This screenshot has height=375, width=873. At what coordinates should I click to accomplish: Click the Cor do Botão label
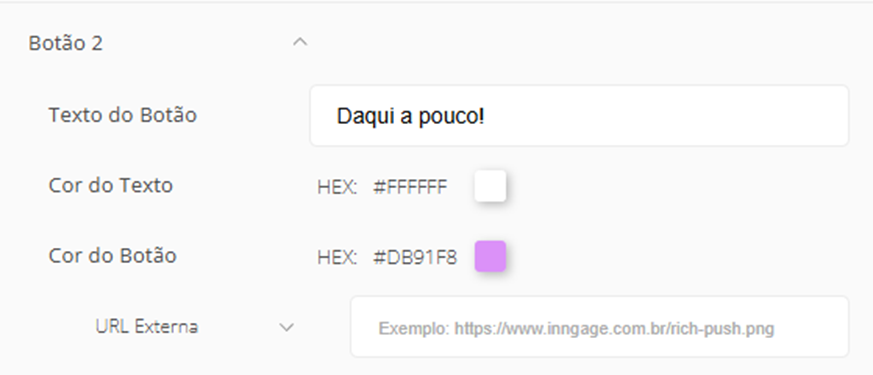[x=112, y=255]
